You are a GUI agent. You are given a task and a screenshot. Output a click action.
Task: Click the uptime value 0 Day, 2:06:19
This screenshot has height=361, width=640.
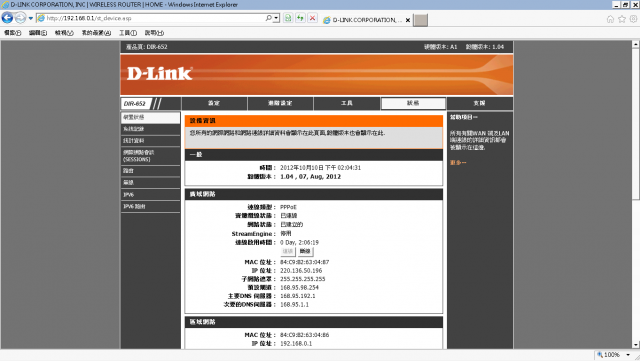pyautogui.click(x=299, y=243)
